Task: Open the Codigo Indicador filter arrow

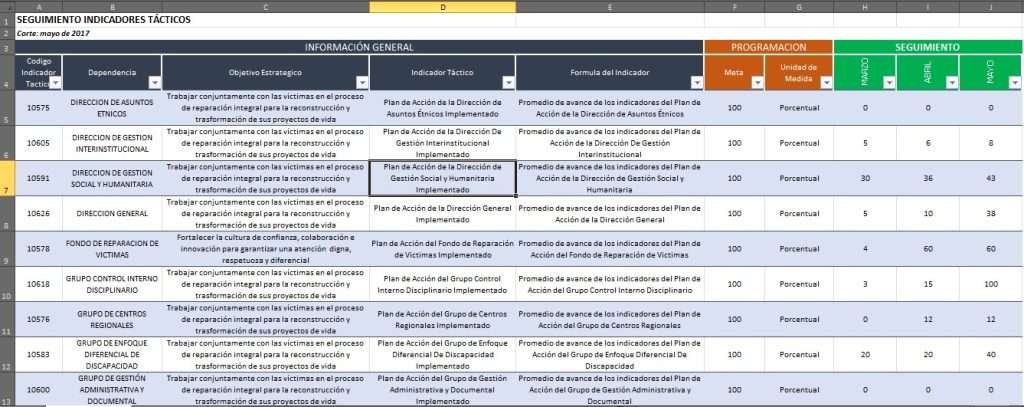Action: 56,83
